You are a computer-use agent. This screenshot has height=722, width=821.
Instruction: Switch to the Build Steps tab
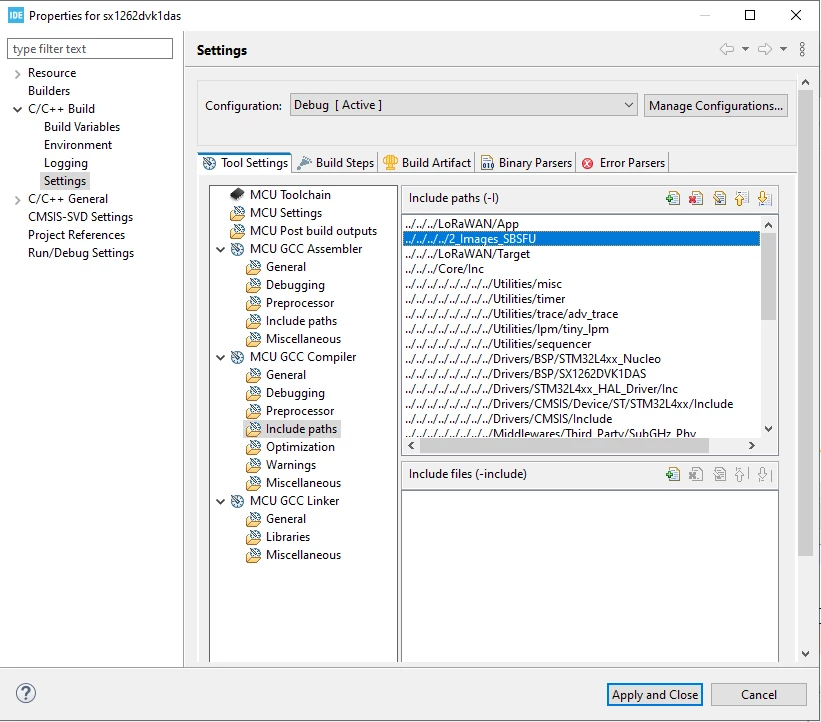click(335, 163)
